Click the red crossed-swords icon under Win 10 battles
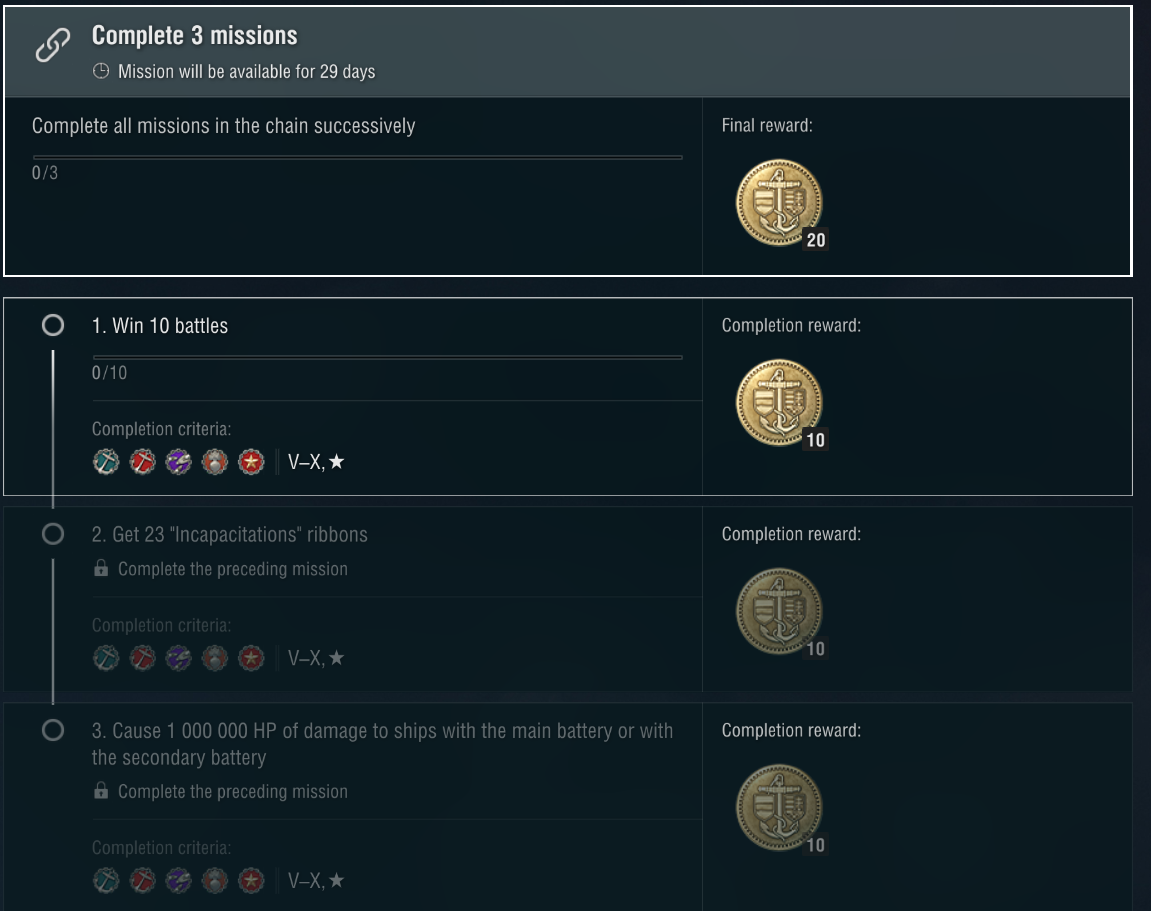 [x=142, y=462]
